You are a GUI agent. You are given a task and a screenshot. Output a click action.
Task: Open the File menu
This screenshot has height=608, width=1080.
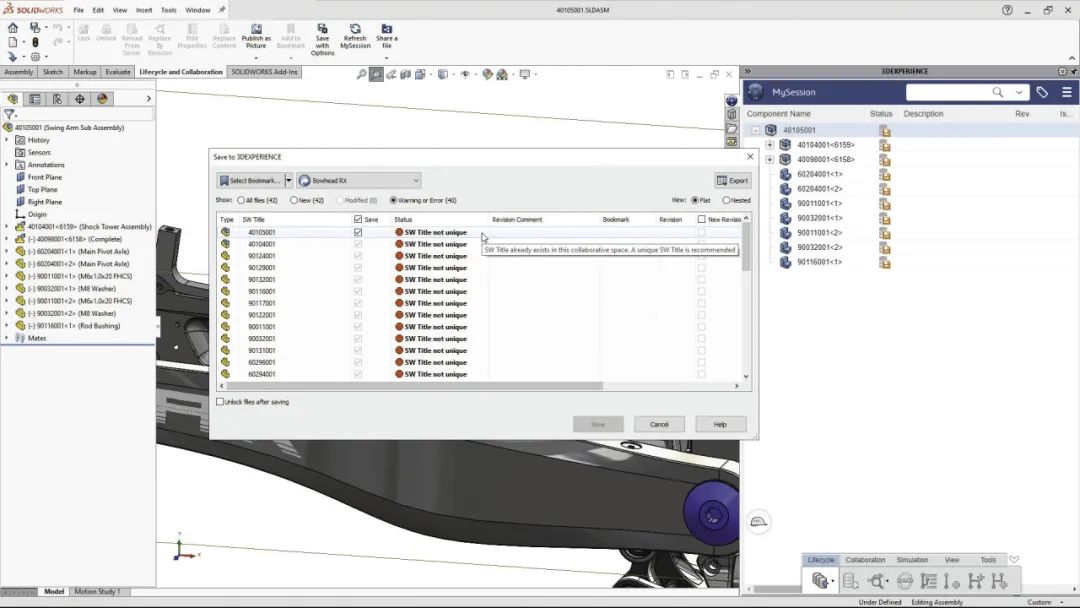(x=79, y=10)
